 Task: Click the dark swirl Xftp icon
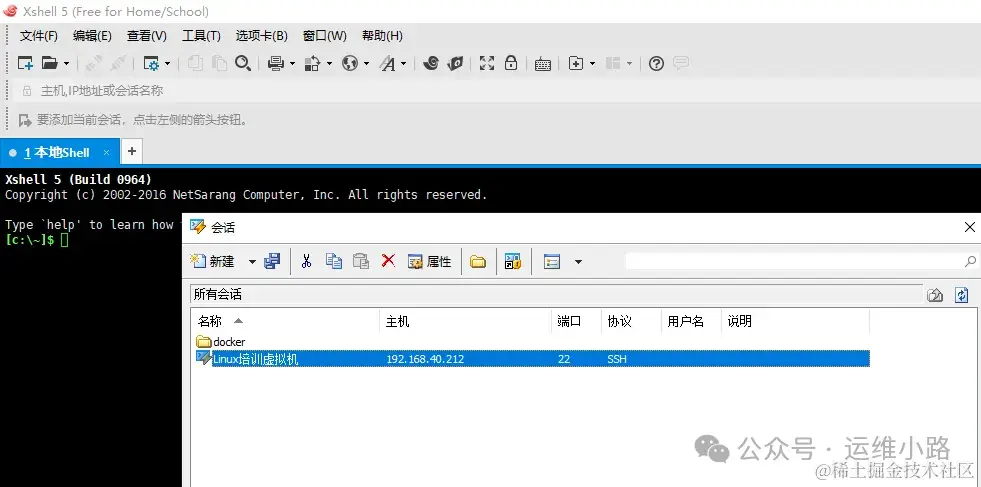click(430, 63)
